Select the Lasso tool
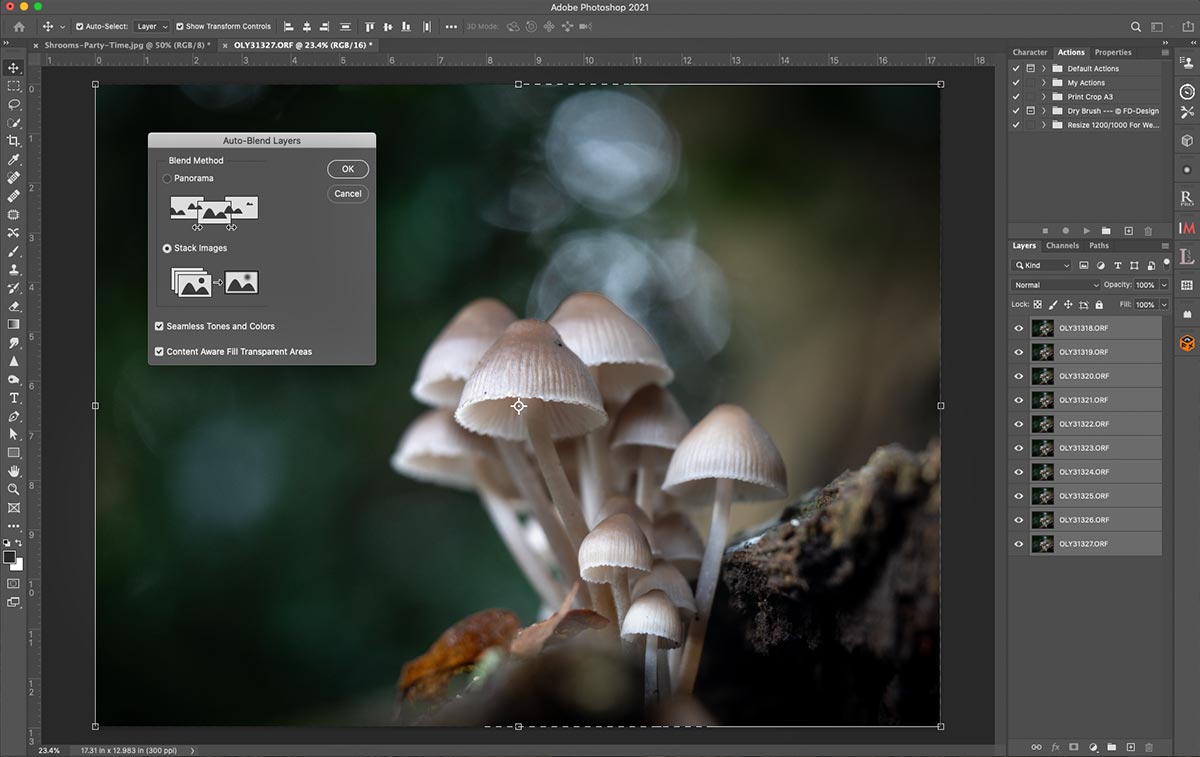 [14, 104]
